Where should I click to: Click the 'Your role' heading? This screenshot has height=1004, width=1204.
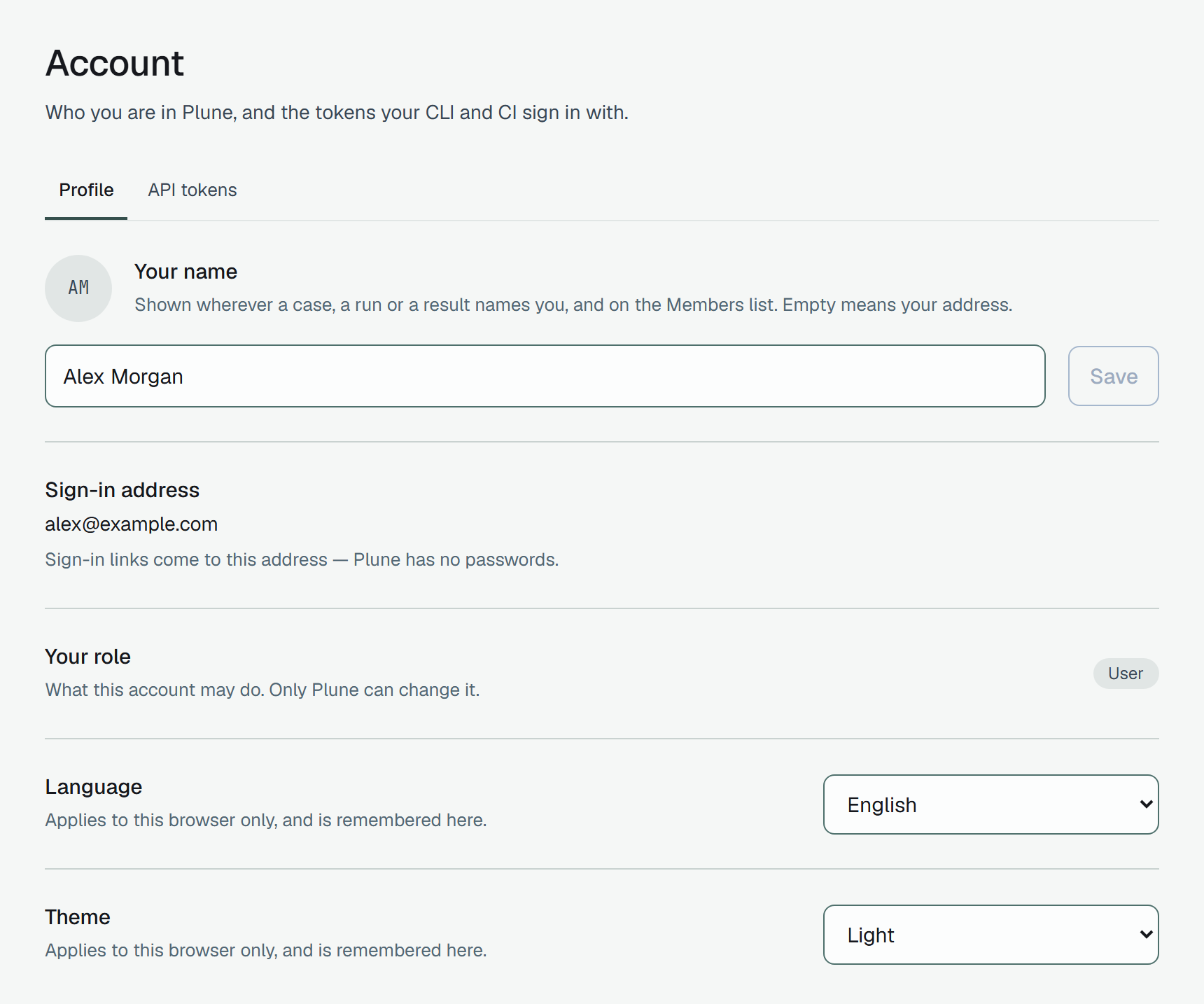pos(88,657)
